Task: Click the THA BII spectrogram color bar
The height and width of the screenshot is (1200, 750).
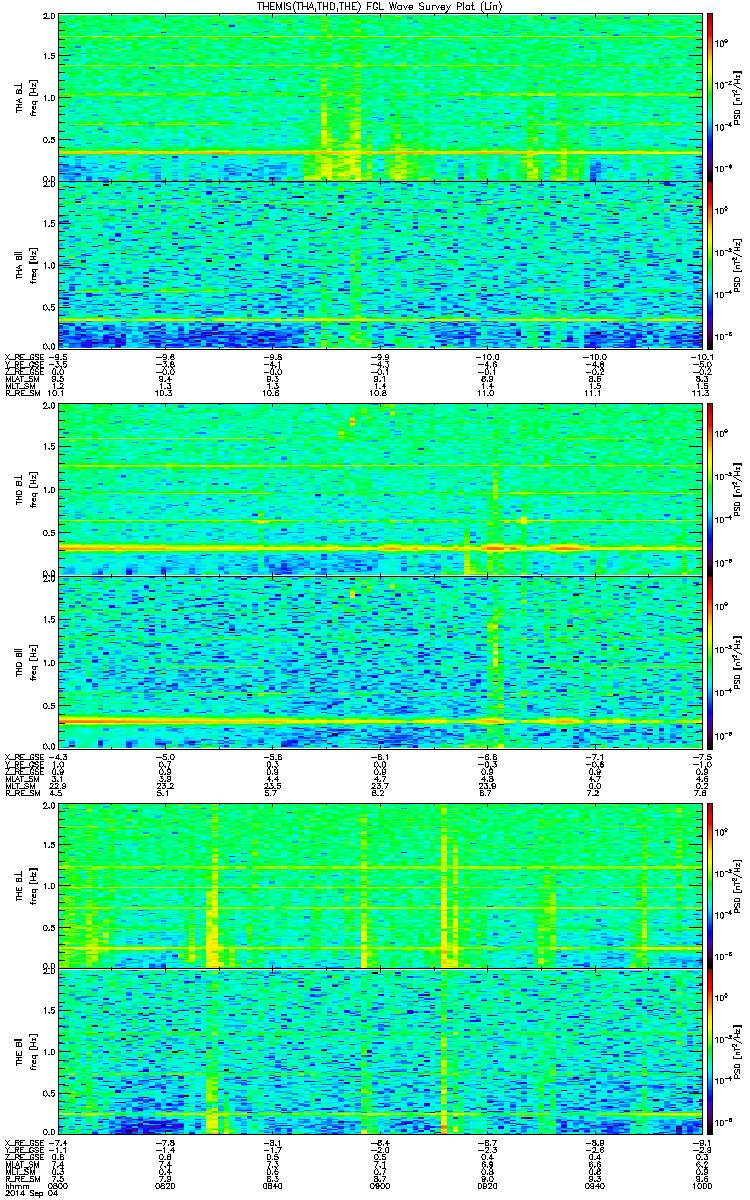Action: (x=710, y=266)
